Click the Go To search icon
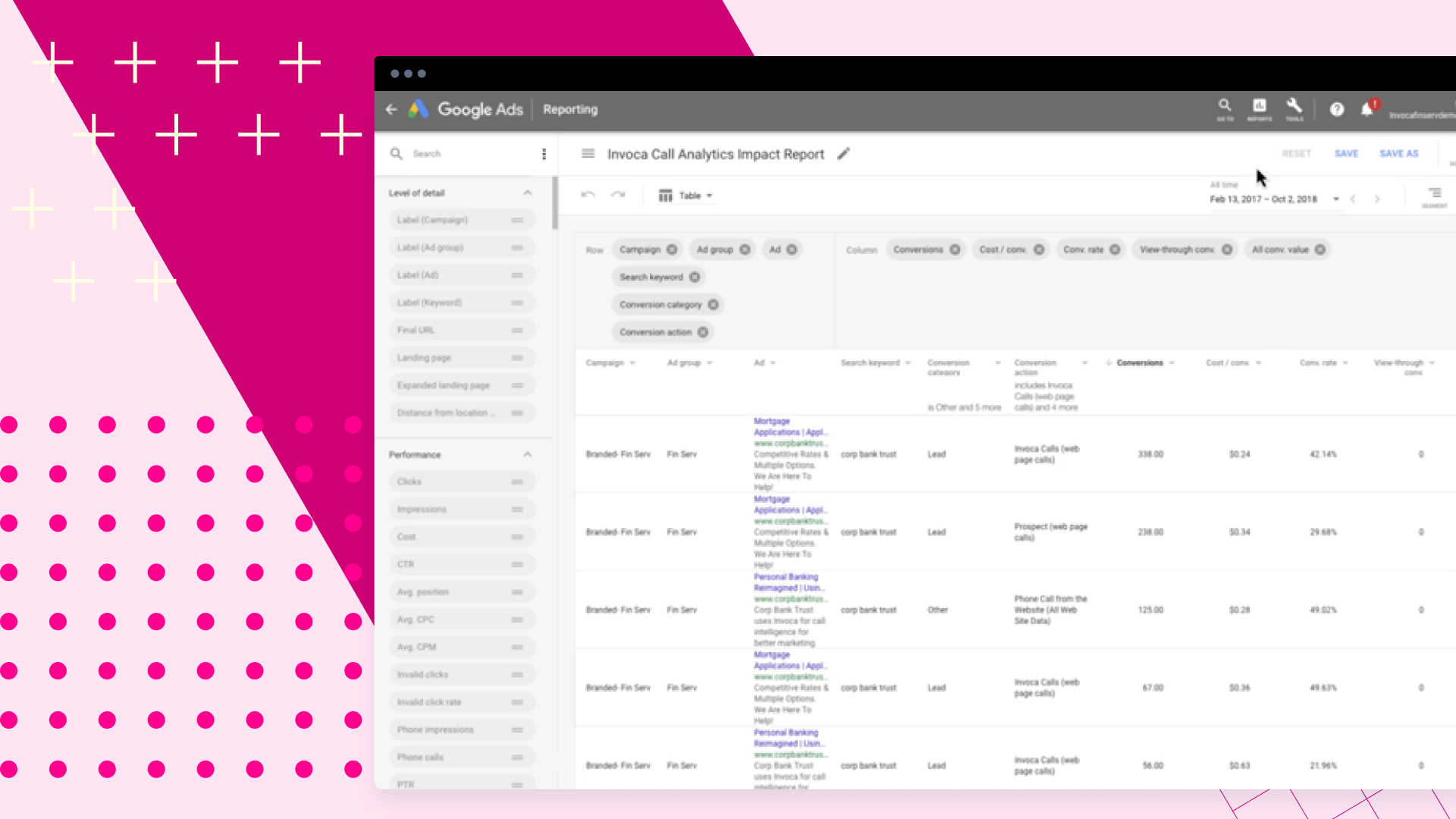Image resolution: width=1456 pixels, height=819 pixels. (x=1225, y=107)
